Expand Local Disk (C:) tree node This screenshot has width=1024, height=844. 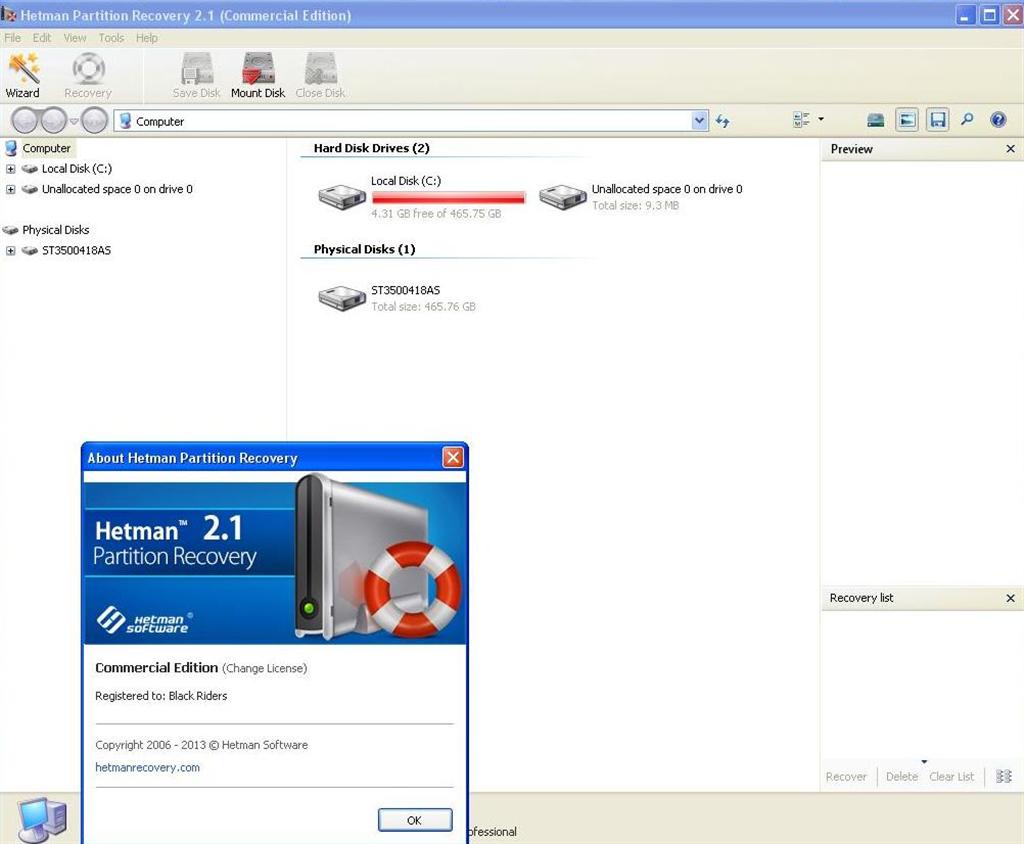pos(11,169)
